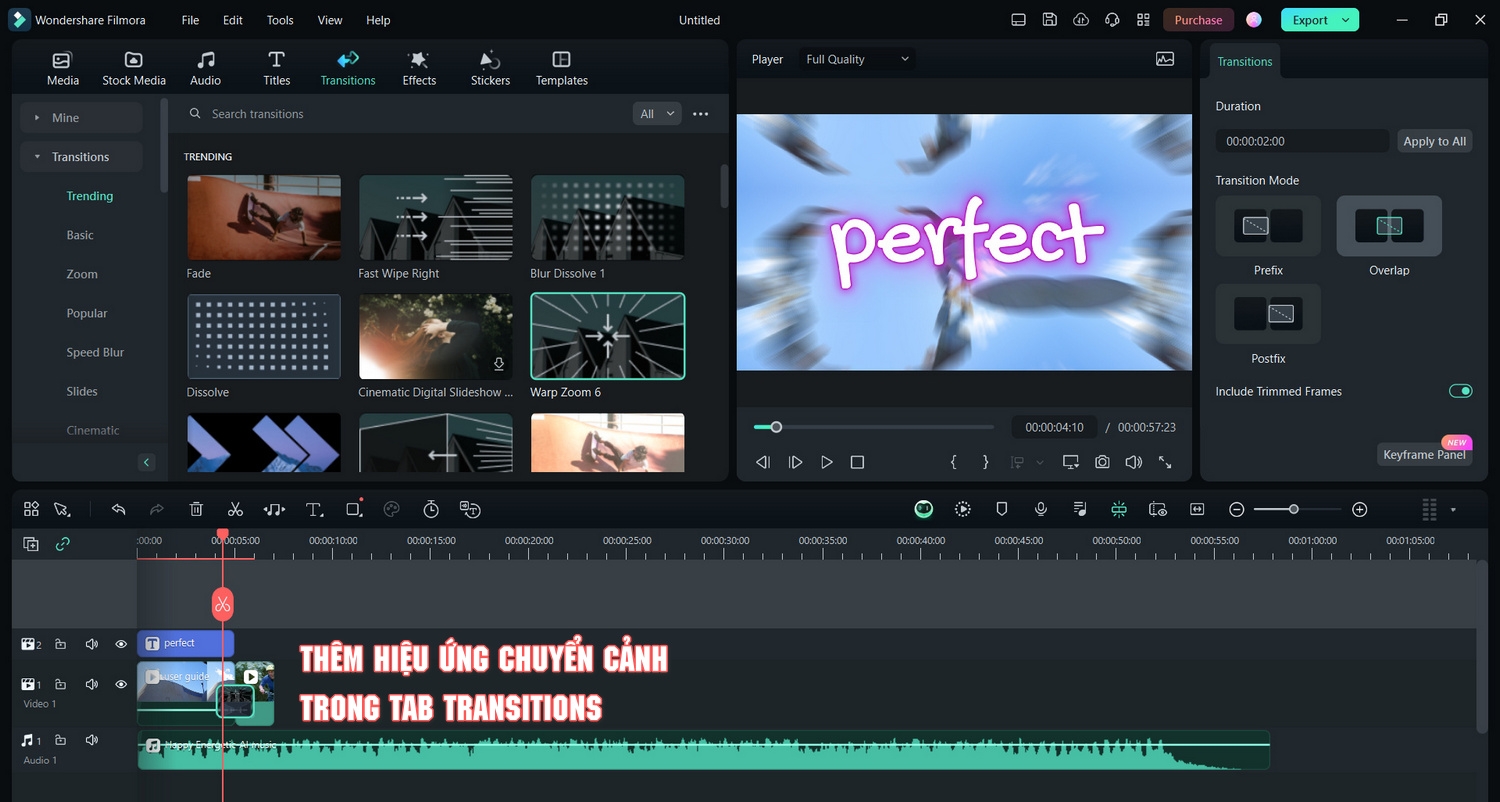Viewport: 1500px width, 802px height.
Task: Hide the Video 1 track with the eye icon
Action: [121, 684]
